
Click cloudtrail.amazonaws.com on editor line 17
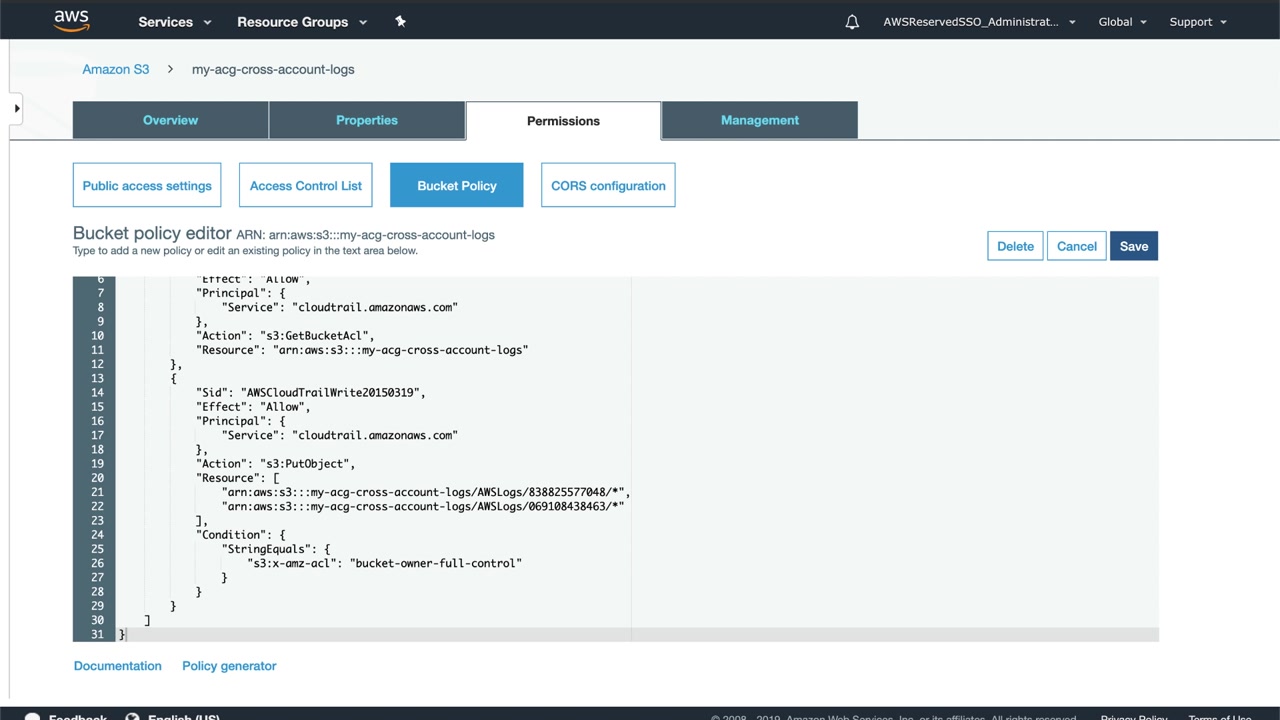click(x=375, y=435)
